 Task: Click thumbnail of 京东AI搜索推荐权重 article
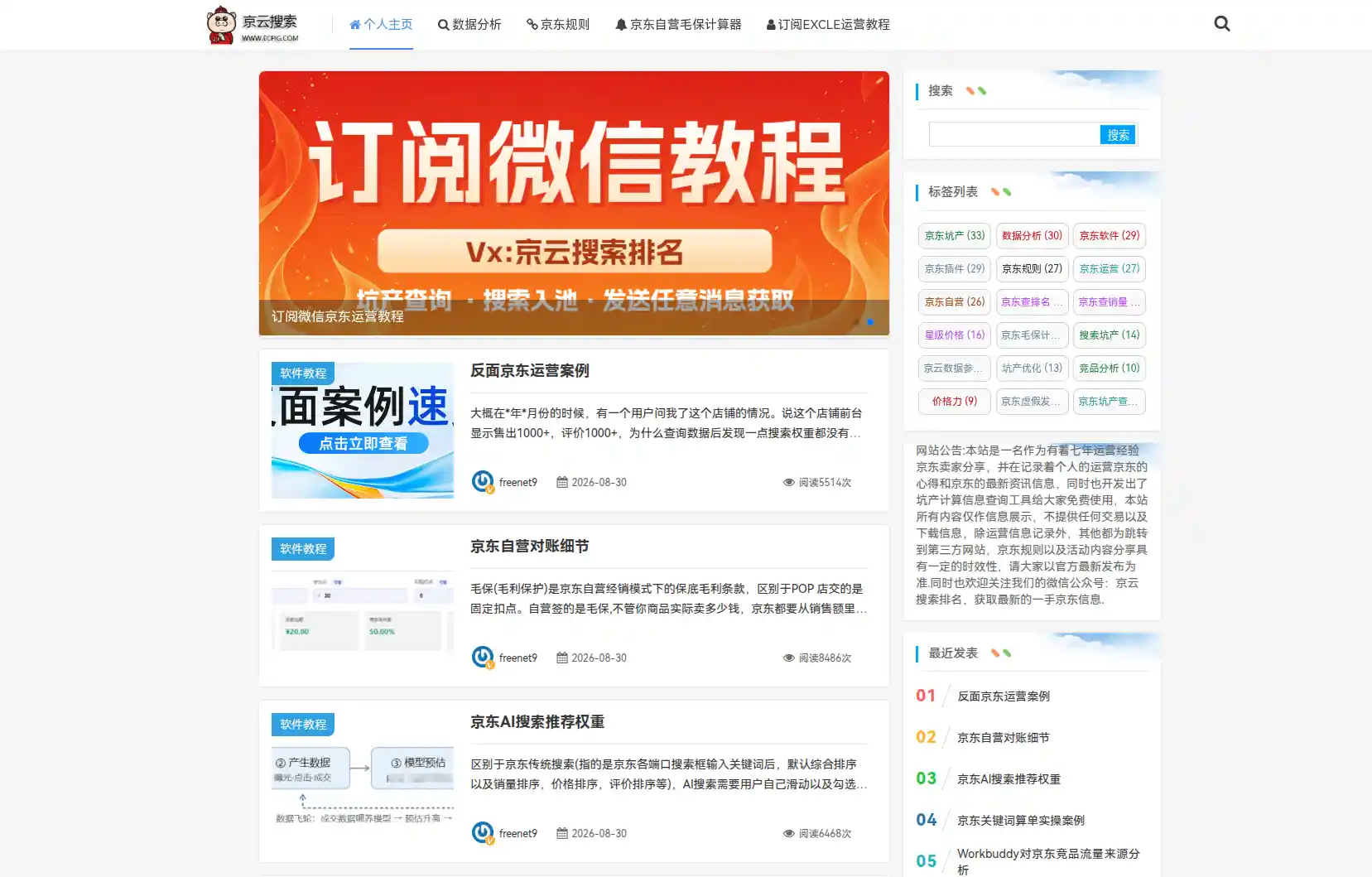[363, 782]
